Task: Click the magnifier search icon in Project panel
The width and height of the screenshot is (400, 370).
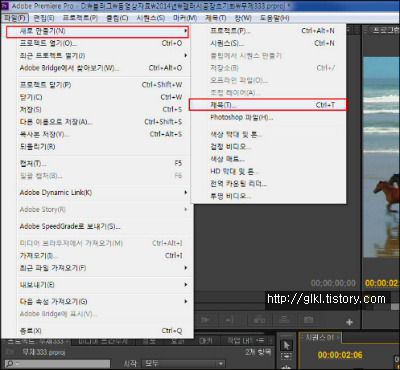Action: pos(10,363)
